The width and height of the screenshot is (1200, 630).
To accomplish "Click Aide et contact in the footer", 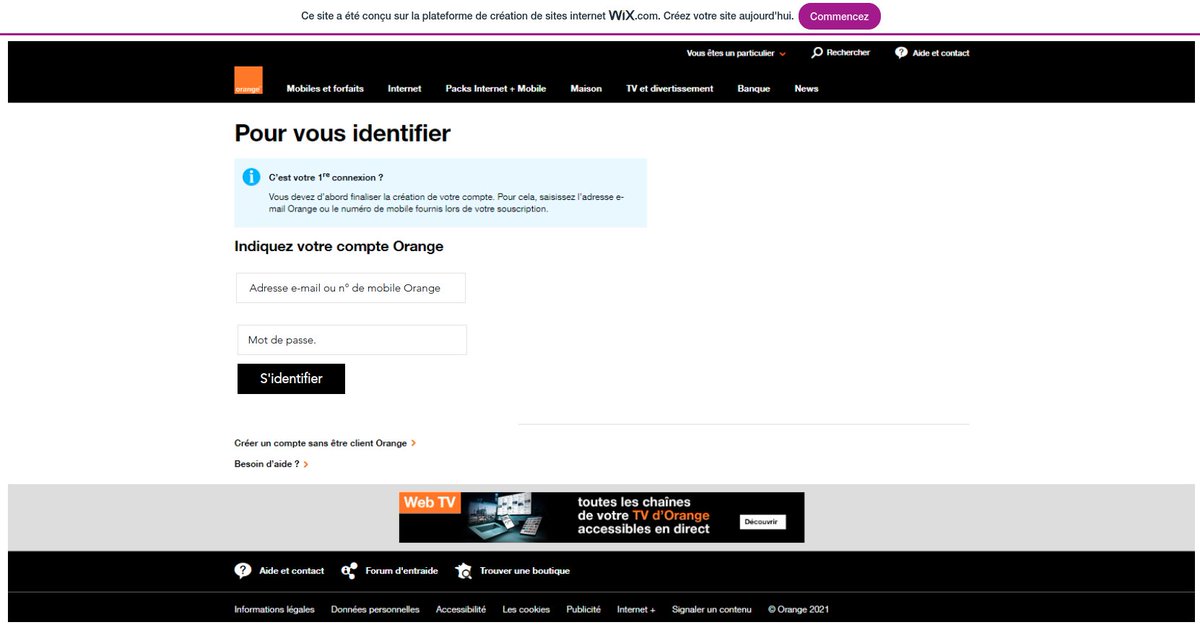I will tap(292, 571).
